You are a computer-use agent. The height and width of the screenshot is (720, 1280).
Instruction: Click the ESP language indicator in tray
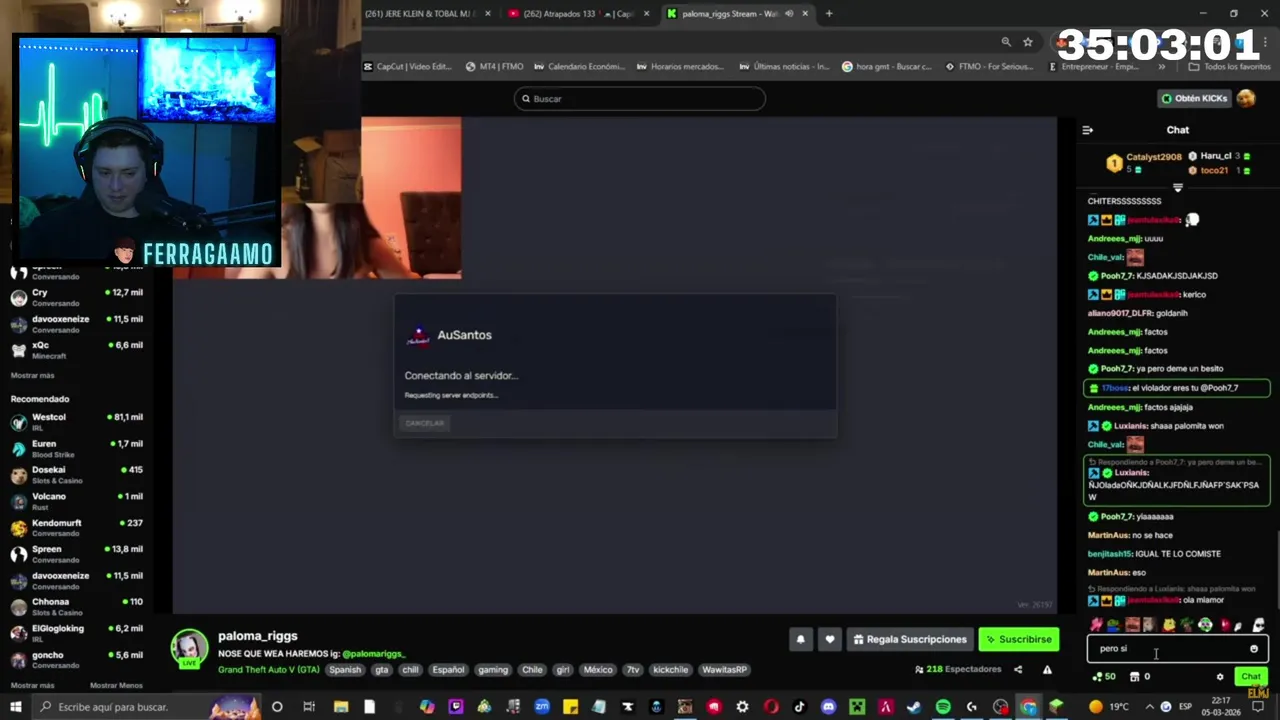(x=1185, y=707)
